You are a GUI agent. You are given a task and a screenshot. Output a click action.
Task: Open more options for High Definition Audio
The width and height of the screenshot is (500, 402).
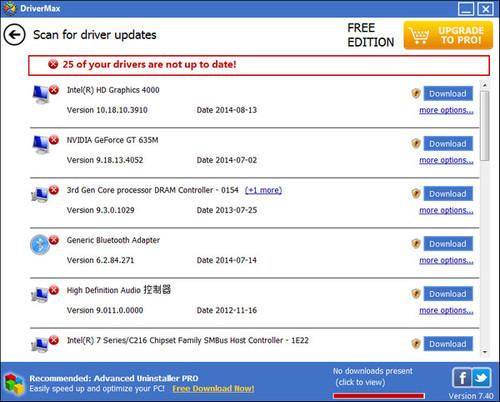pyautogui.click(x=446, y=310)
